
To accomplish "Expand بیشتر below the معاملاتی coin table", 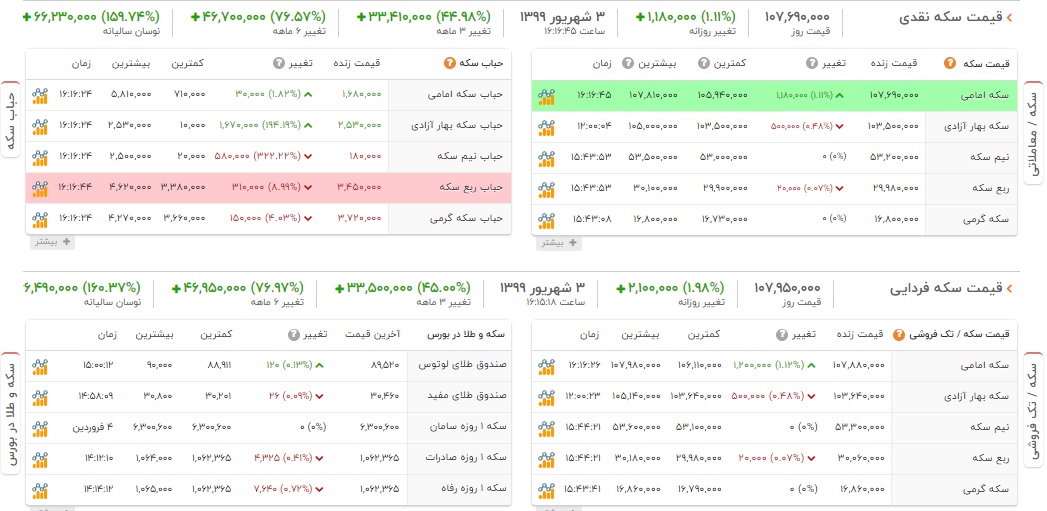I will coord(559,243).
